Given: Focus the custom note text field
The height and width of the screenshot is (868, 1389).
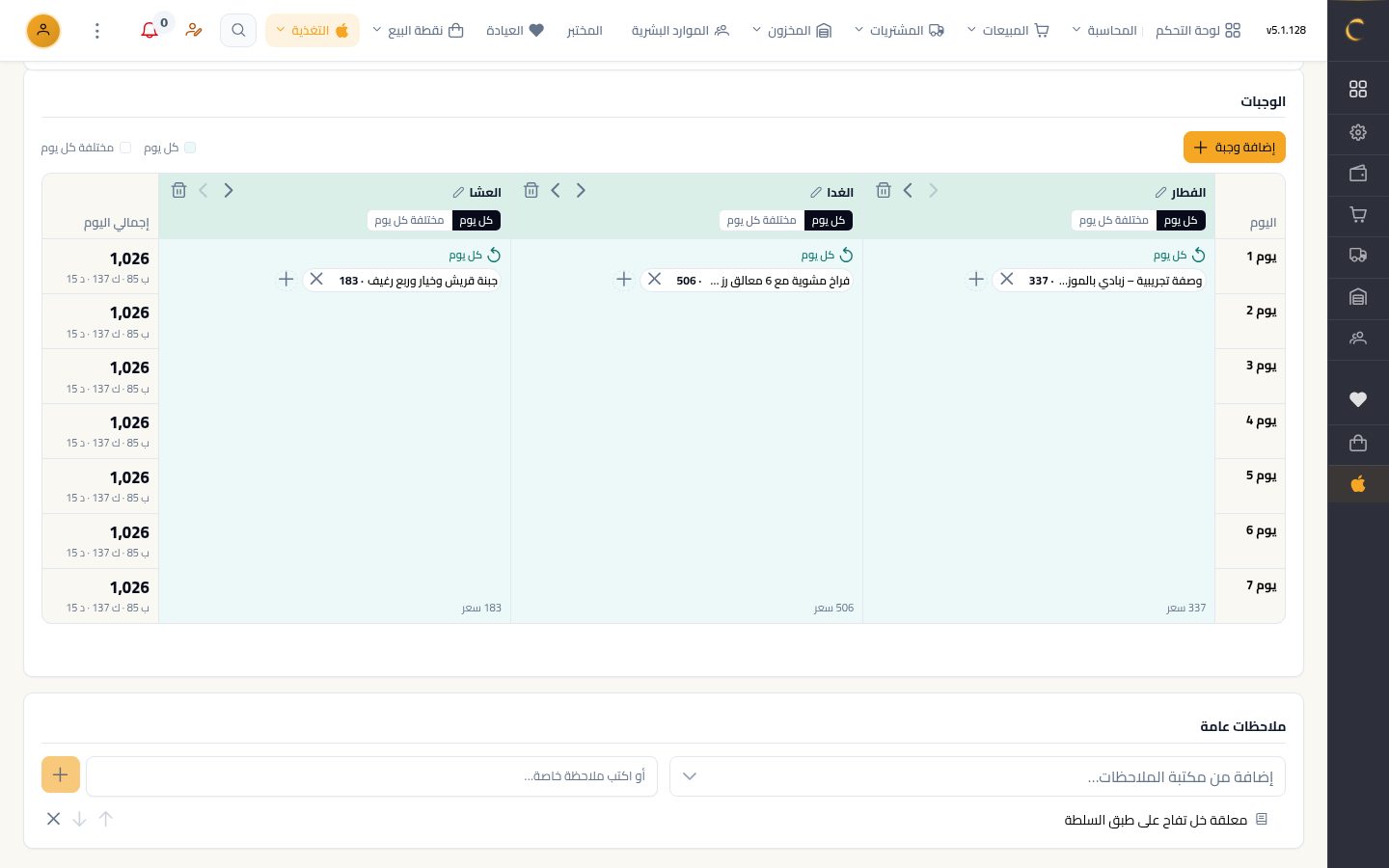Looking at the screenshot, I should (x=371, y=776).
